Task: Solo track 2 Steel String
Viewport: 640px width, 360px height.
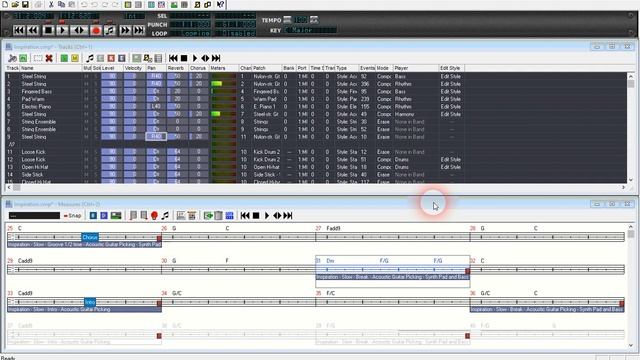Action: (x=96, y=84)
